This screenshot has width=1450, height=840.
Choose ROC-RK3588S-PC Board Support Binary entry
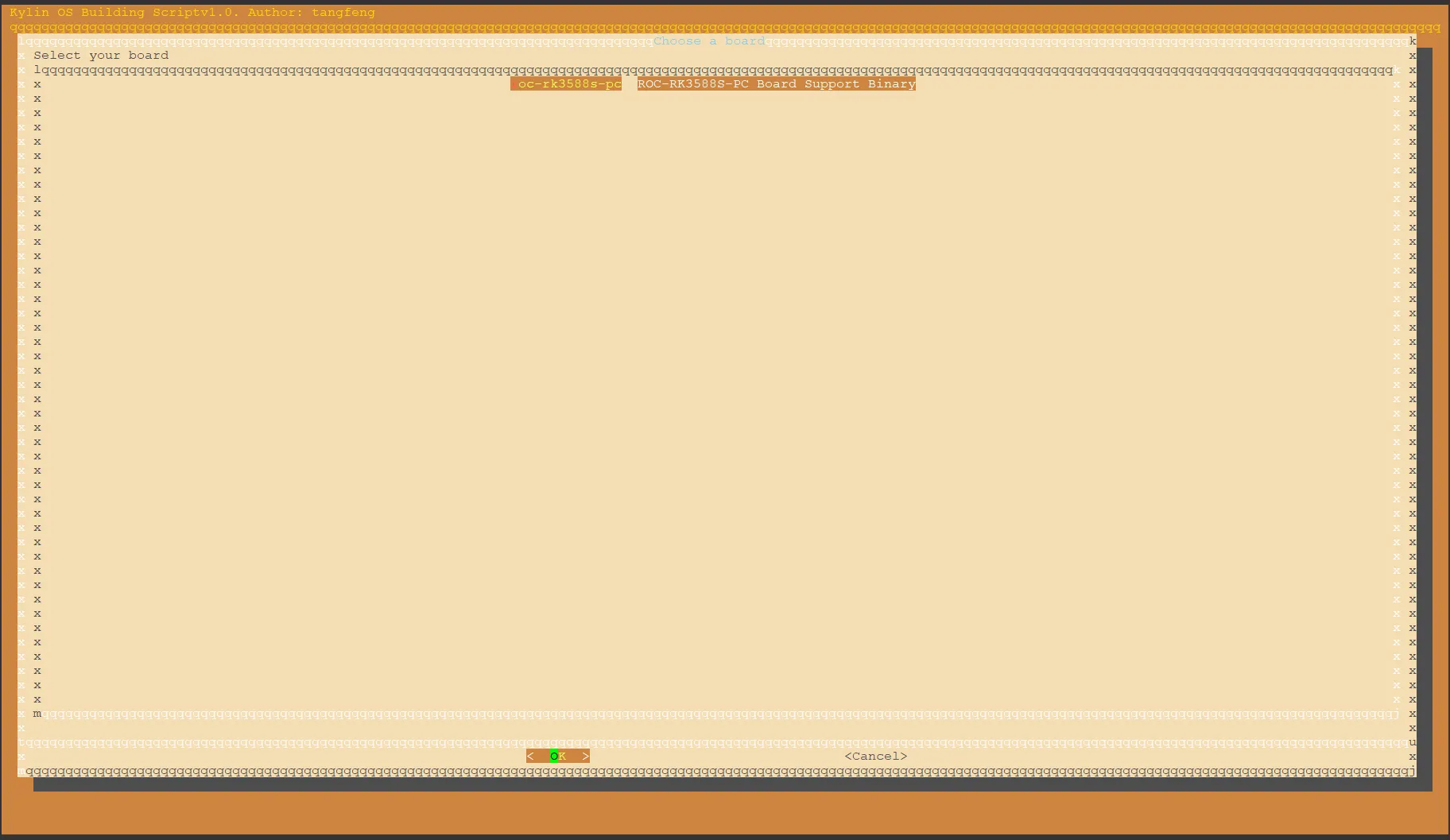click(x=776, y=84)
